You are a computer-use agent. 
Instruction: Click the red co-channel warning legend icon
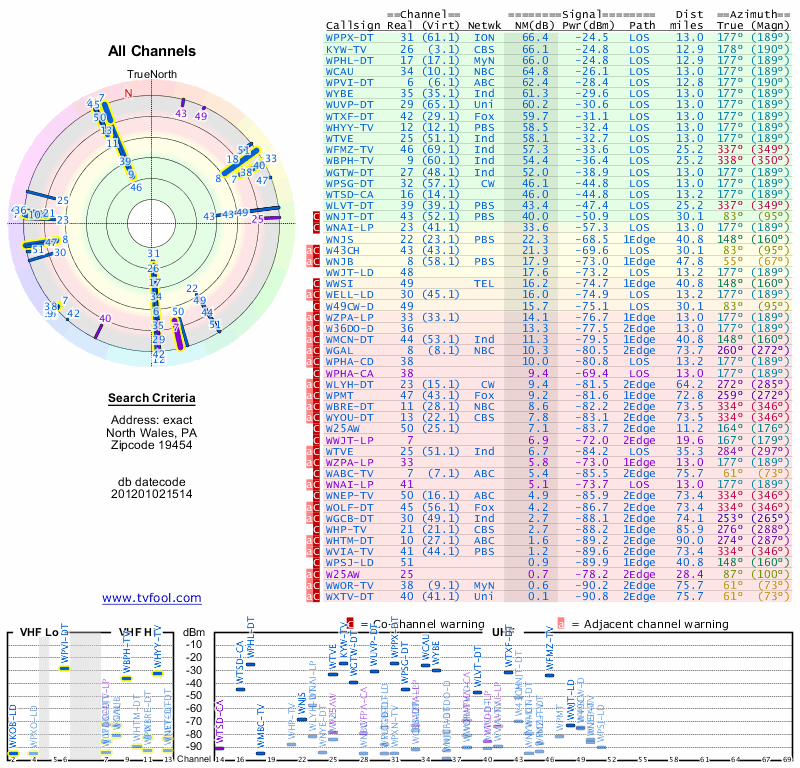tap(350, 623)
